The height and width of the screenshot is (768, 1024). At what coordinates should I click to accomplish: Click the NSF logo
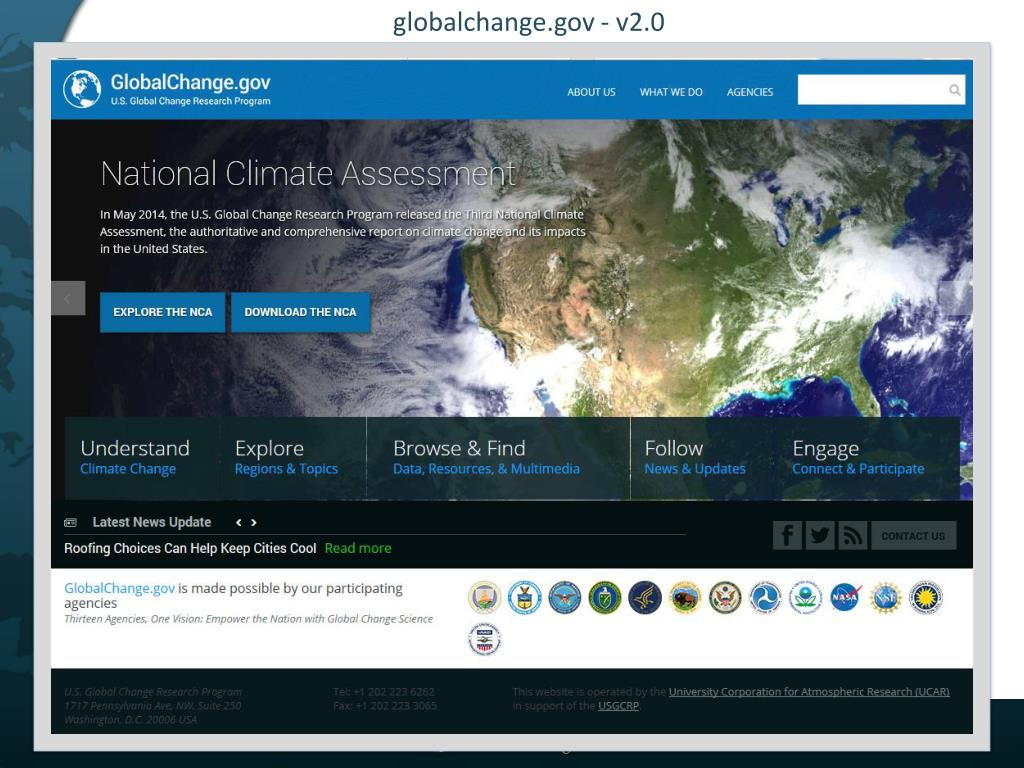coord(886,598)
